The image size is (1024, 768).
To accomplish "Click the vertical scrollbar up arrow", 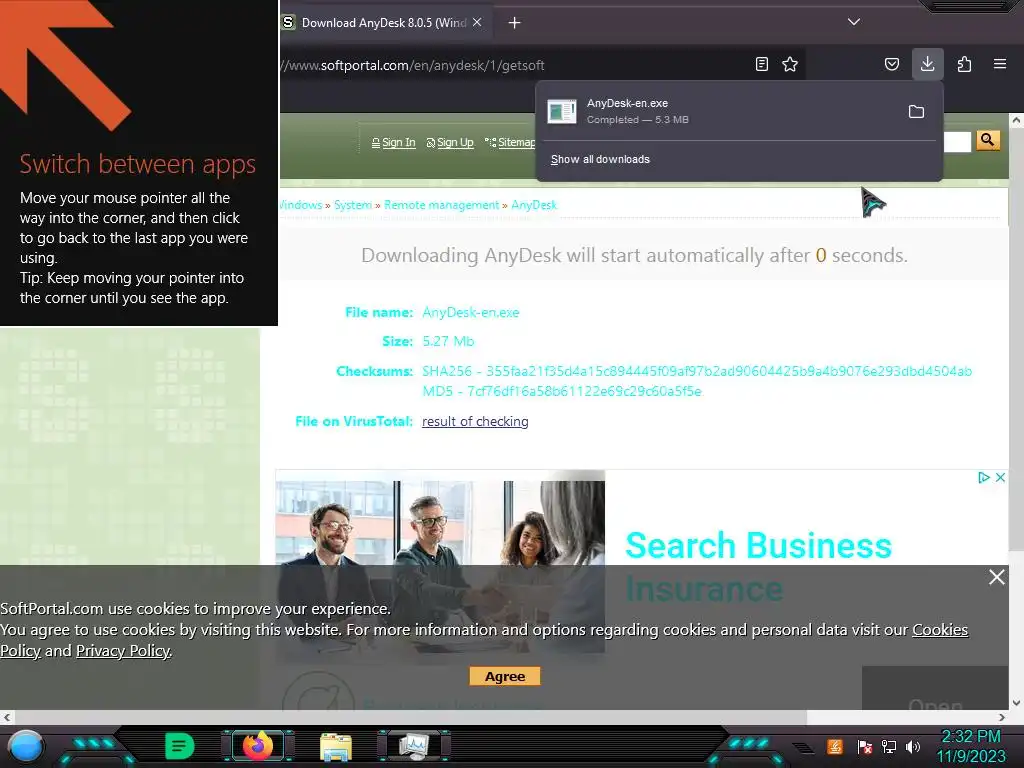I will (x=1016, y=121).
